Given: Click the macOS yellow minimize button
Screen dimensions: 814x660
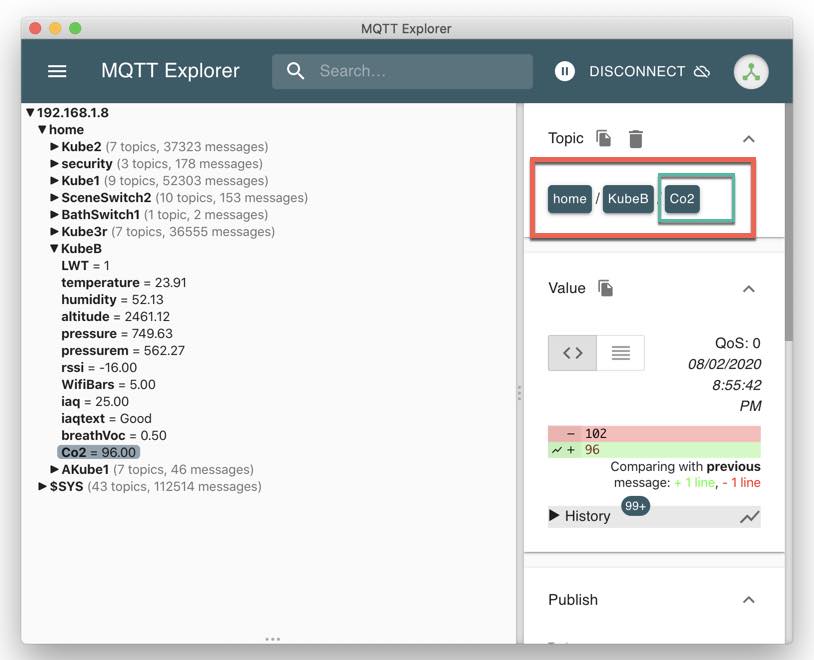Looking at the screenshot, I should [x=55, y=29].
